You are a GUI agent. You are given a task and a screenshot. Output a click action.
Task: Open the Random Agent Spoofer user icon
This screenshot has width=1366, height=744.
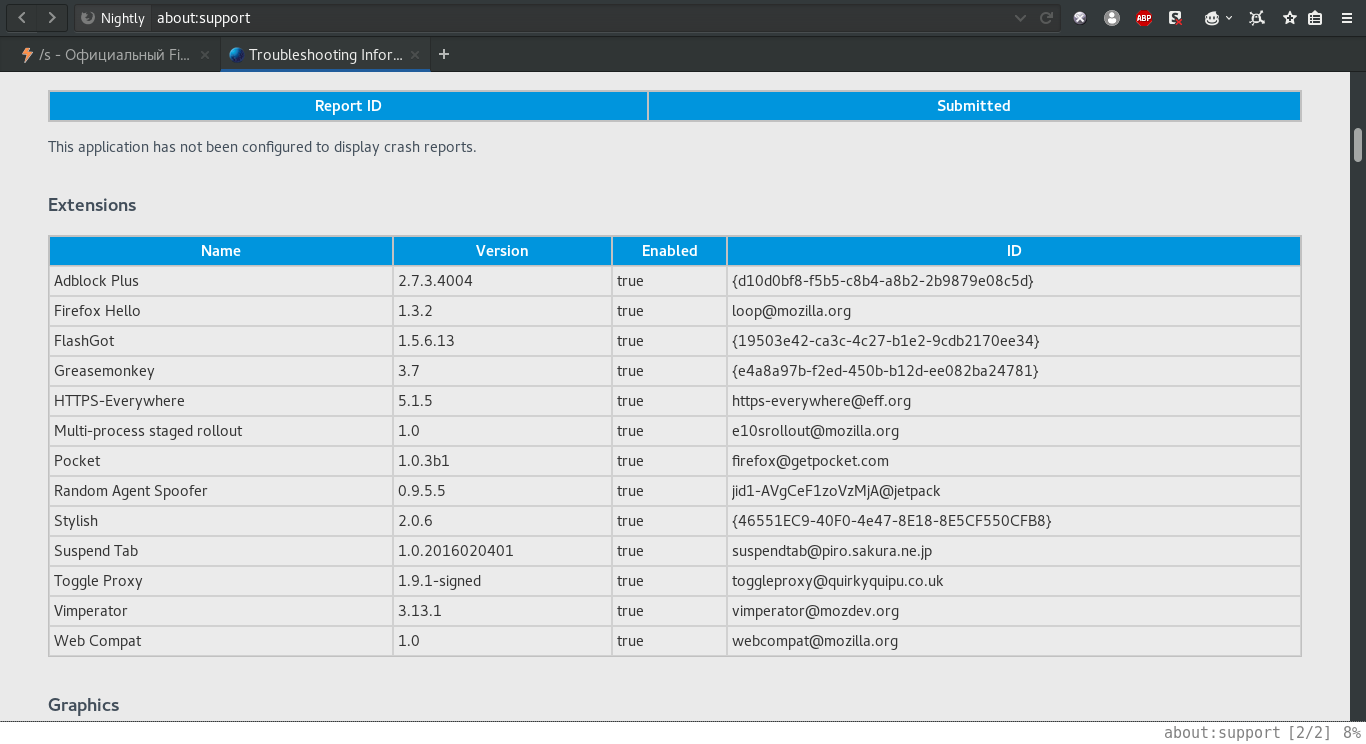[1112, 18]
